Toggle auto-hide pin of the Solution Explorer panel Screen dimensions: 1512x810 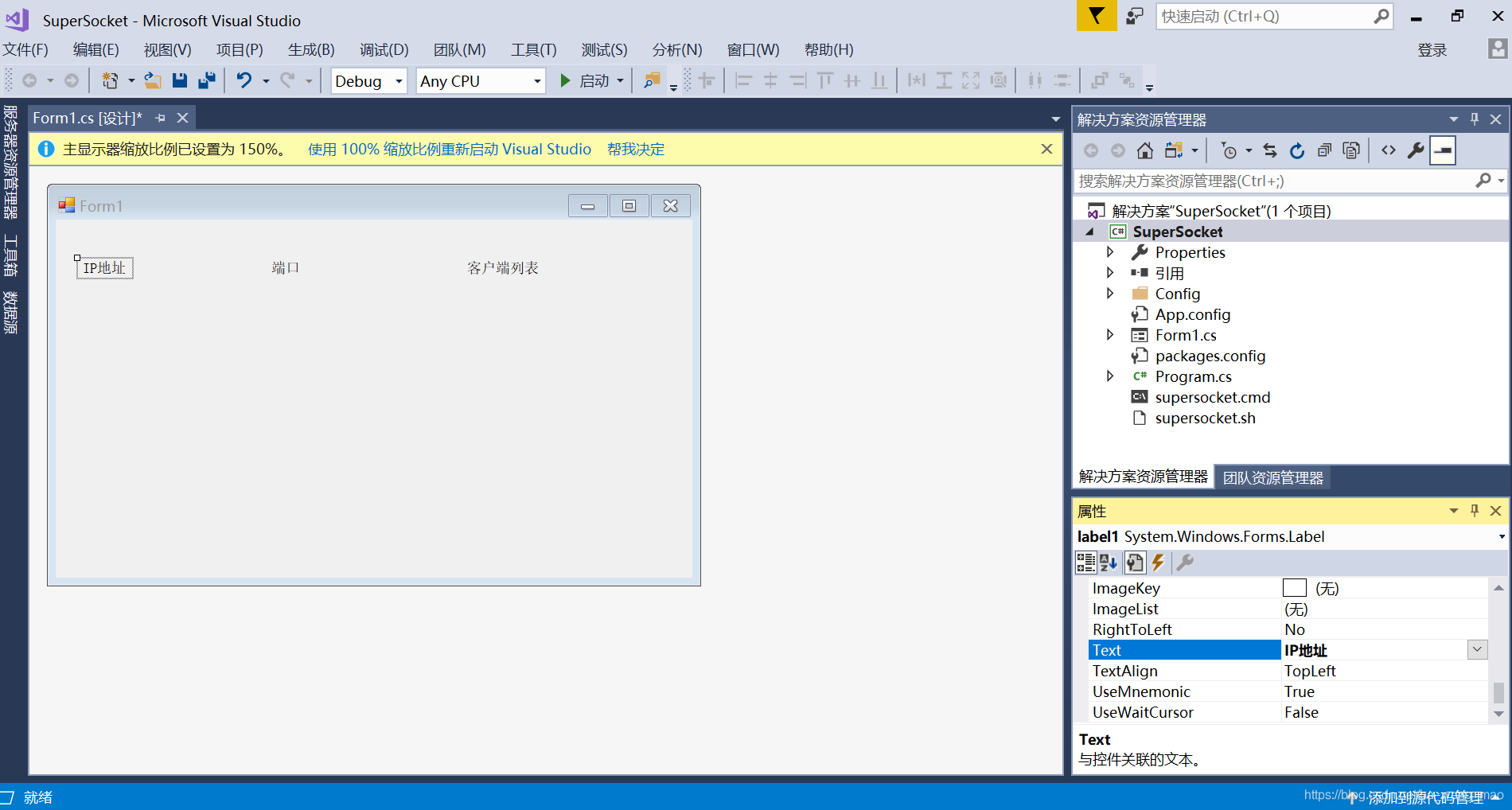[x=1475, y=119]
